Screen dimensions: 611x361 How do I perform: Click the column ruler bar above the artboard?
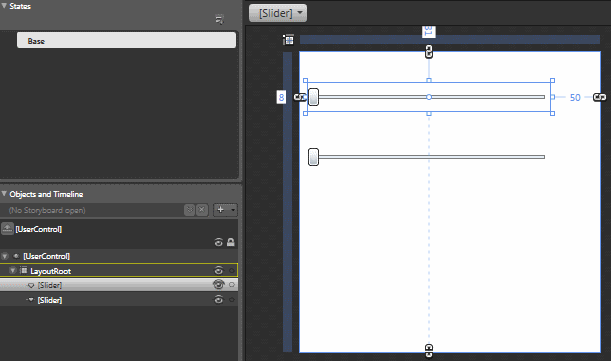coord(450,39)
